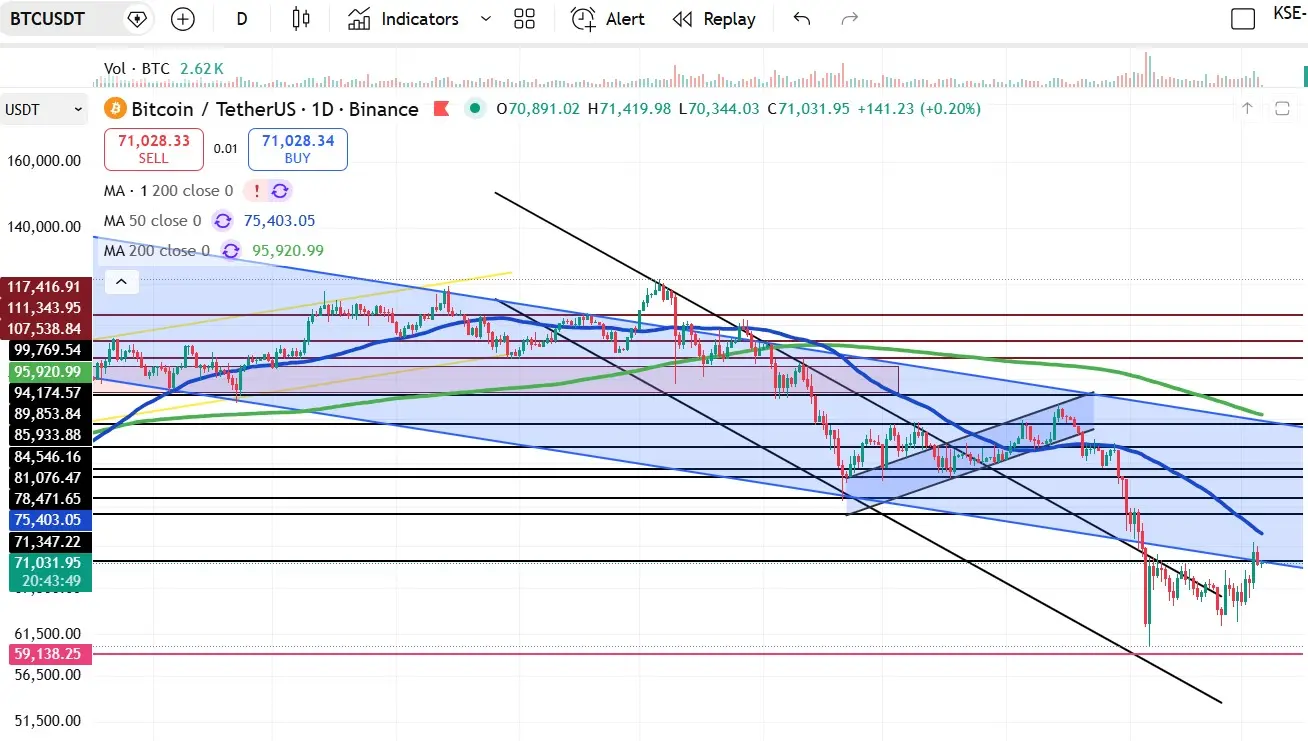This screenshot has height=741, width=1308.
Task: Click the 84,546.16 price label
Action: 44,456
